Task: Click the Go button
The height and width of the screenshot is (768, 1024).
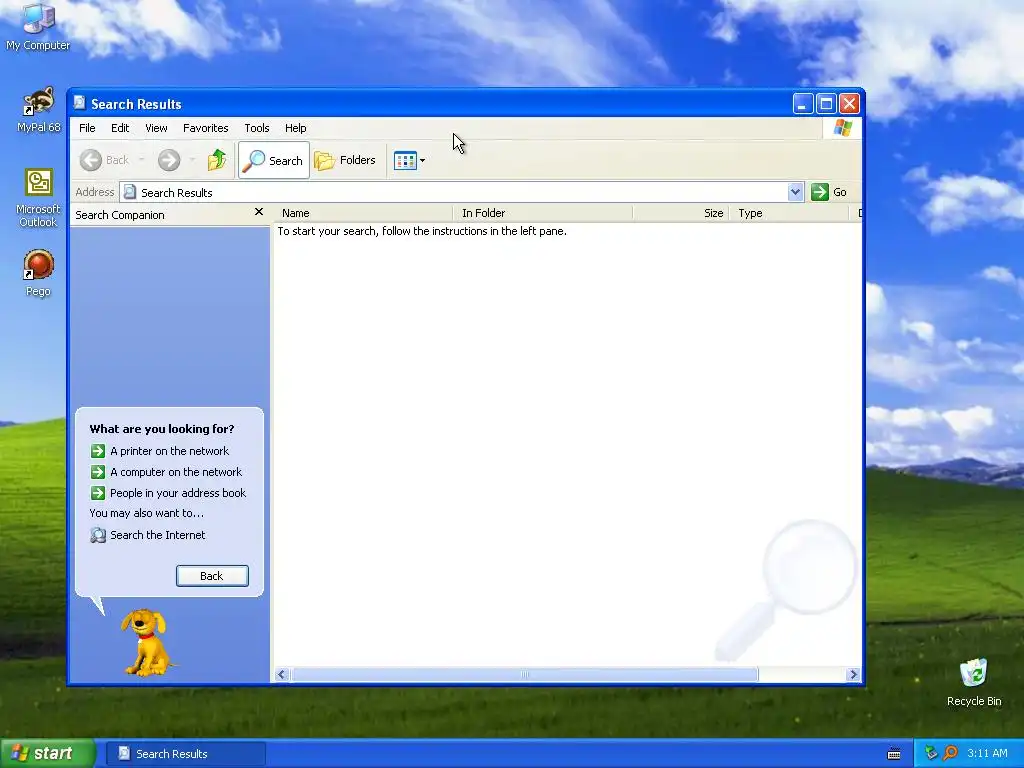Action: coord(829,192)
